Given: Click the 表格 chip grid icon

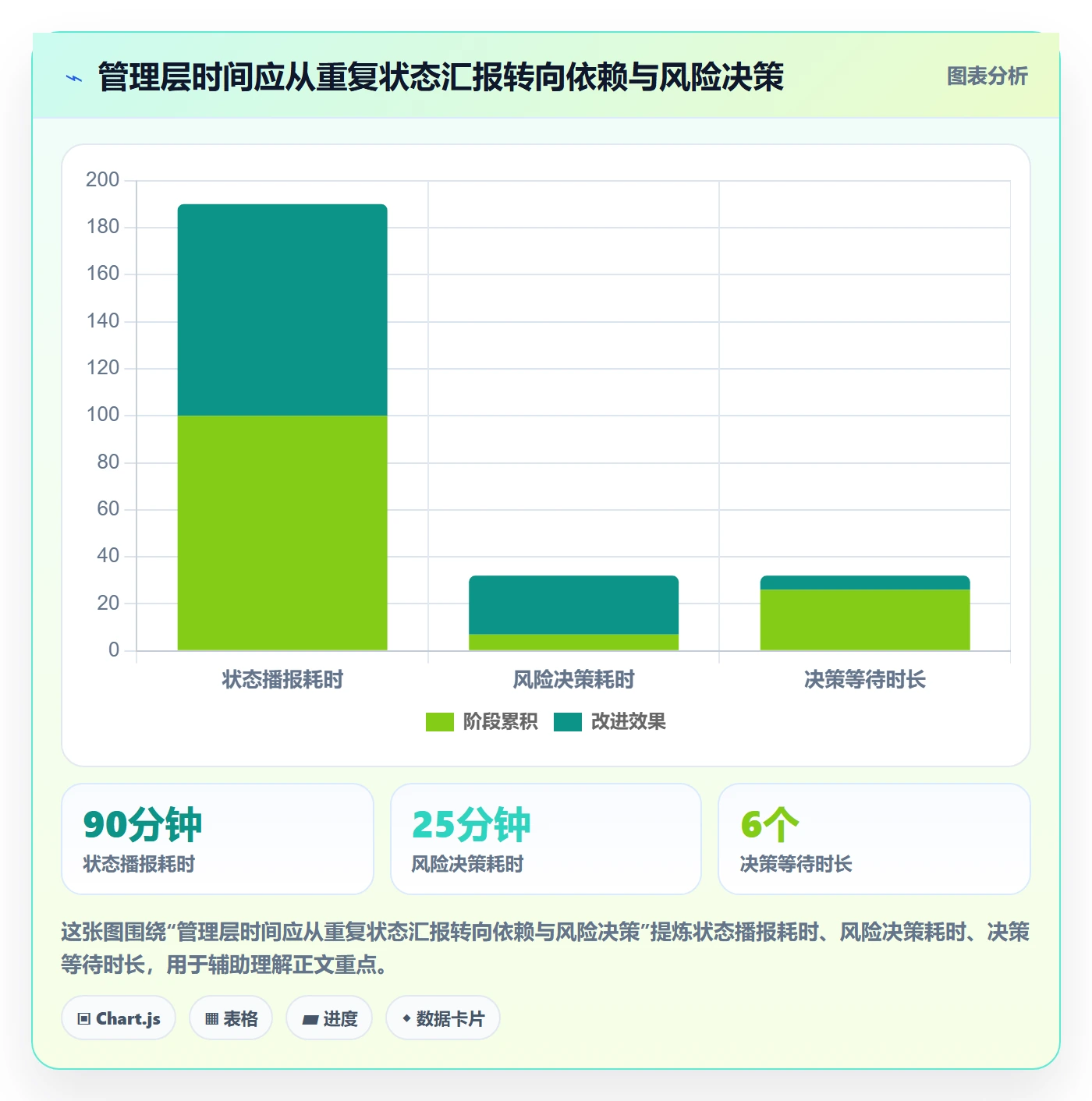Looking at the screenshot, I should (211, 1019).
